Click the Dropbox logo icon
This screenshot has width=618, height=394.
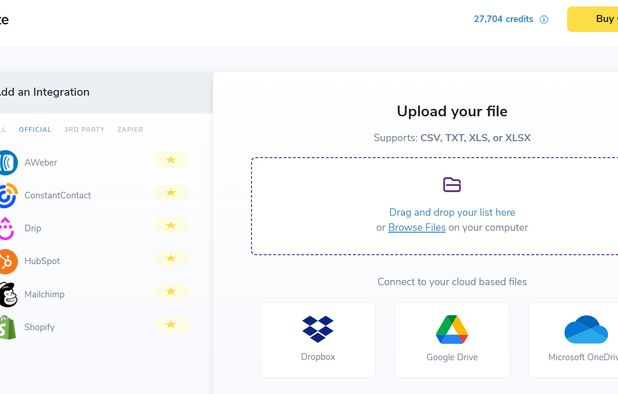318,329
